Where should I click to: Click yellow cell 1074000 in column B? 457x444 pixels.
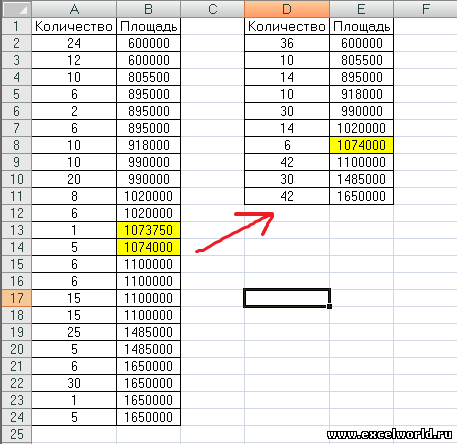click(148, 247)
